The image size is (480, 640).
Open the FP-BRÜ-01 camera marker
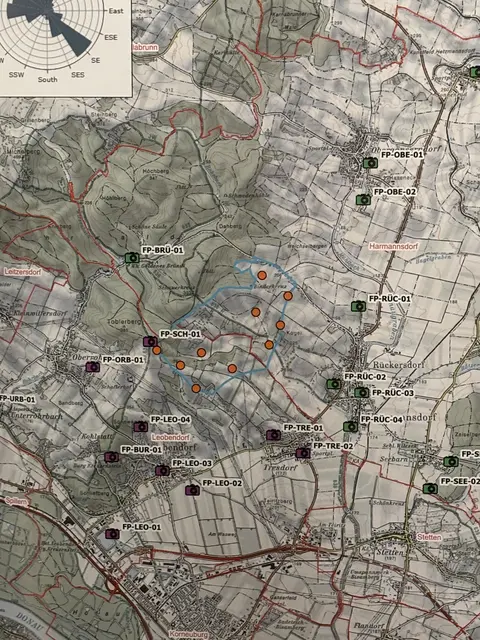132,258
